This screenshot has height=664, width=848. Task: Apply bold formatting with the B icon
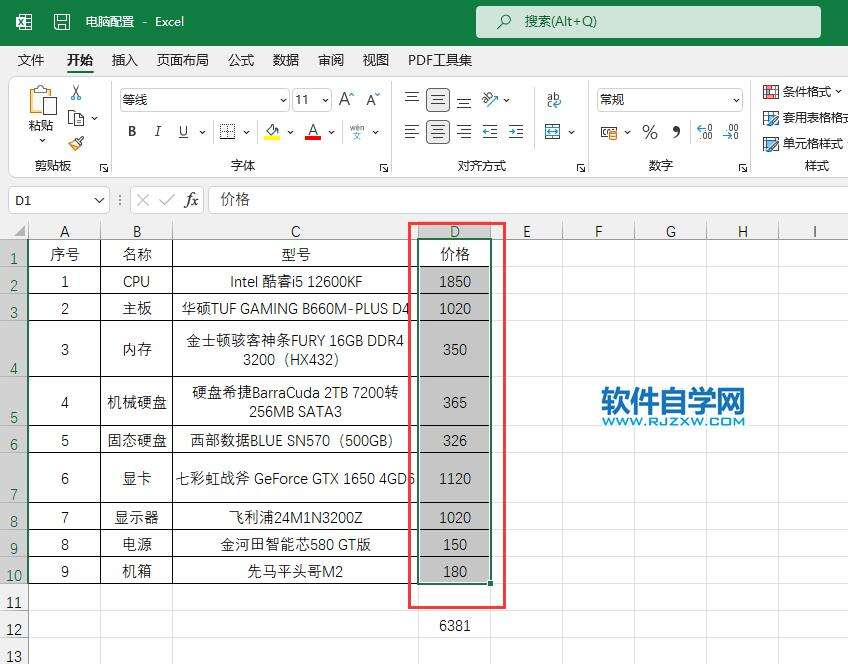130,129
